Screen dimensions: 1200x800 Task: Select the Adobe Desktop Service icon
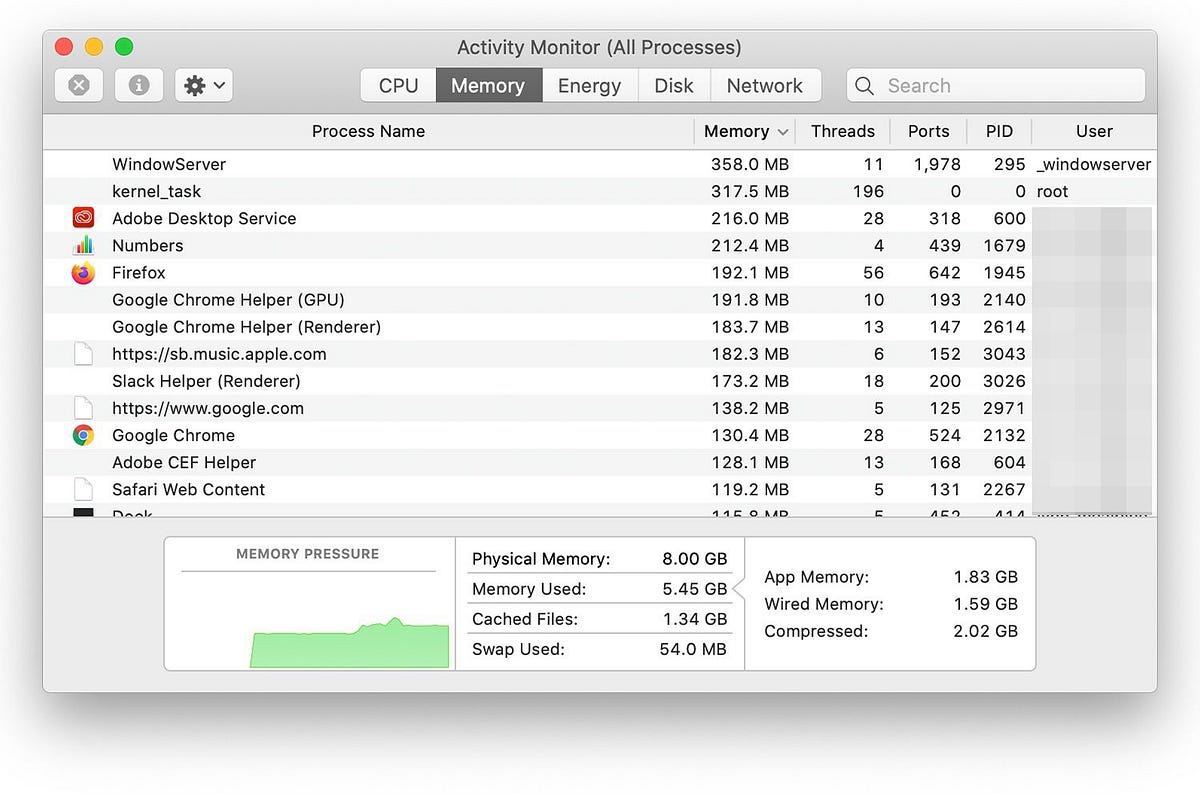(83, 218)
